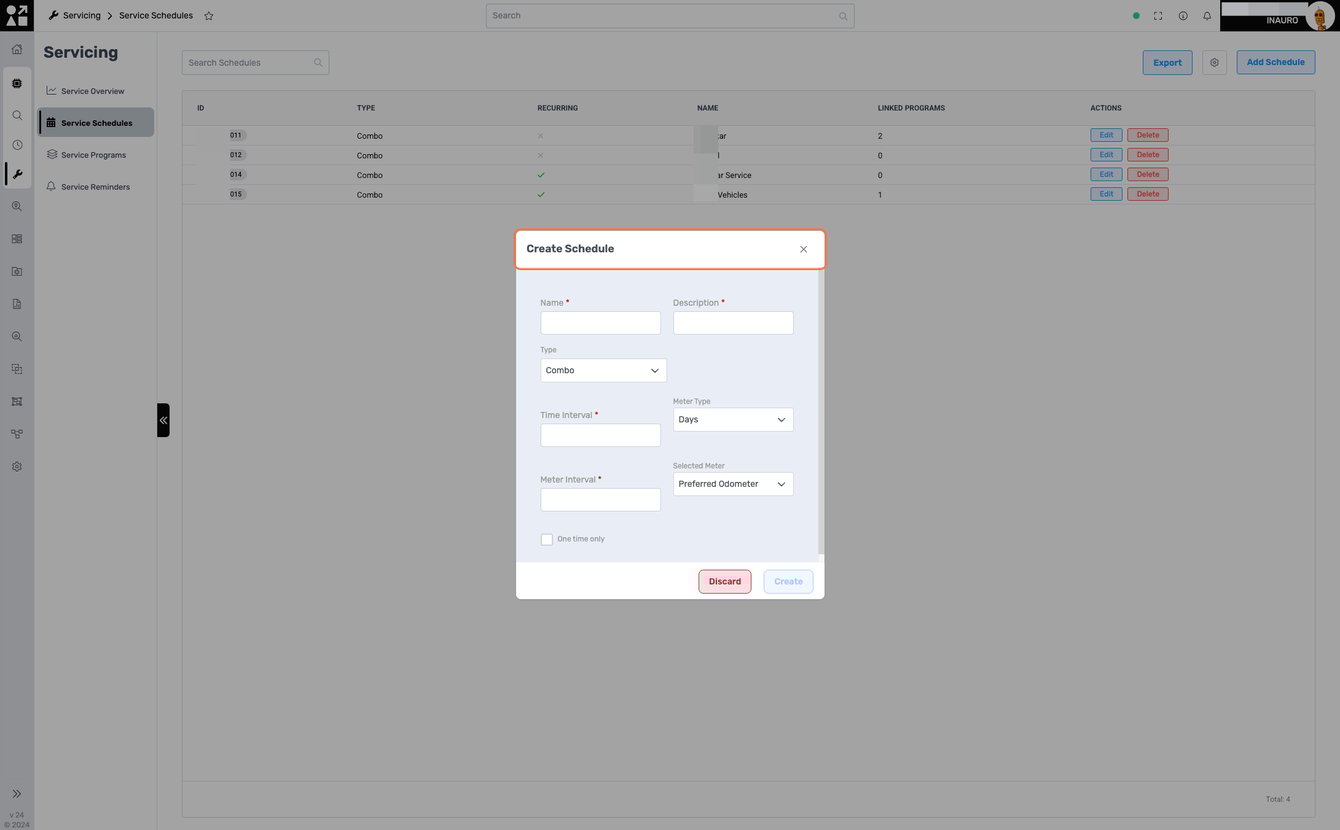Image resolution: width=1340 pixels, height=830 pixels.
Task: Click the clock history icon in sidebar
Action: coord(17,145)
